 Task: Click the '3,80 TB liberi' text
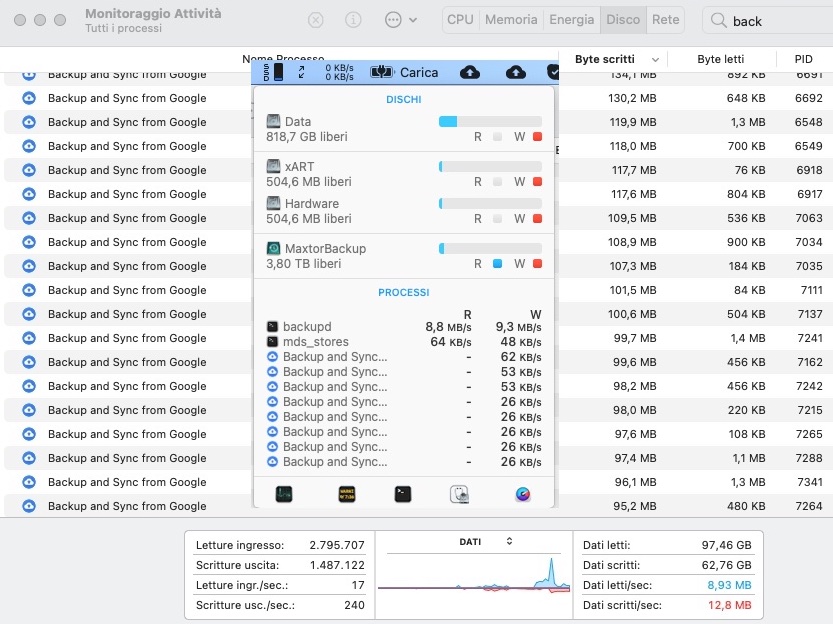tap(303, 263)
